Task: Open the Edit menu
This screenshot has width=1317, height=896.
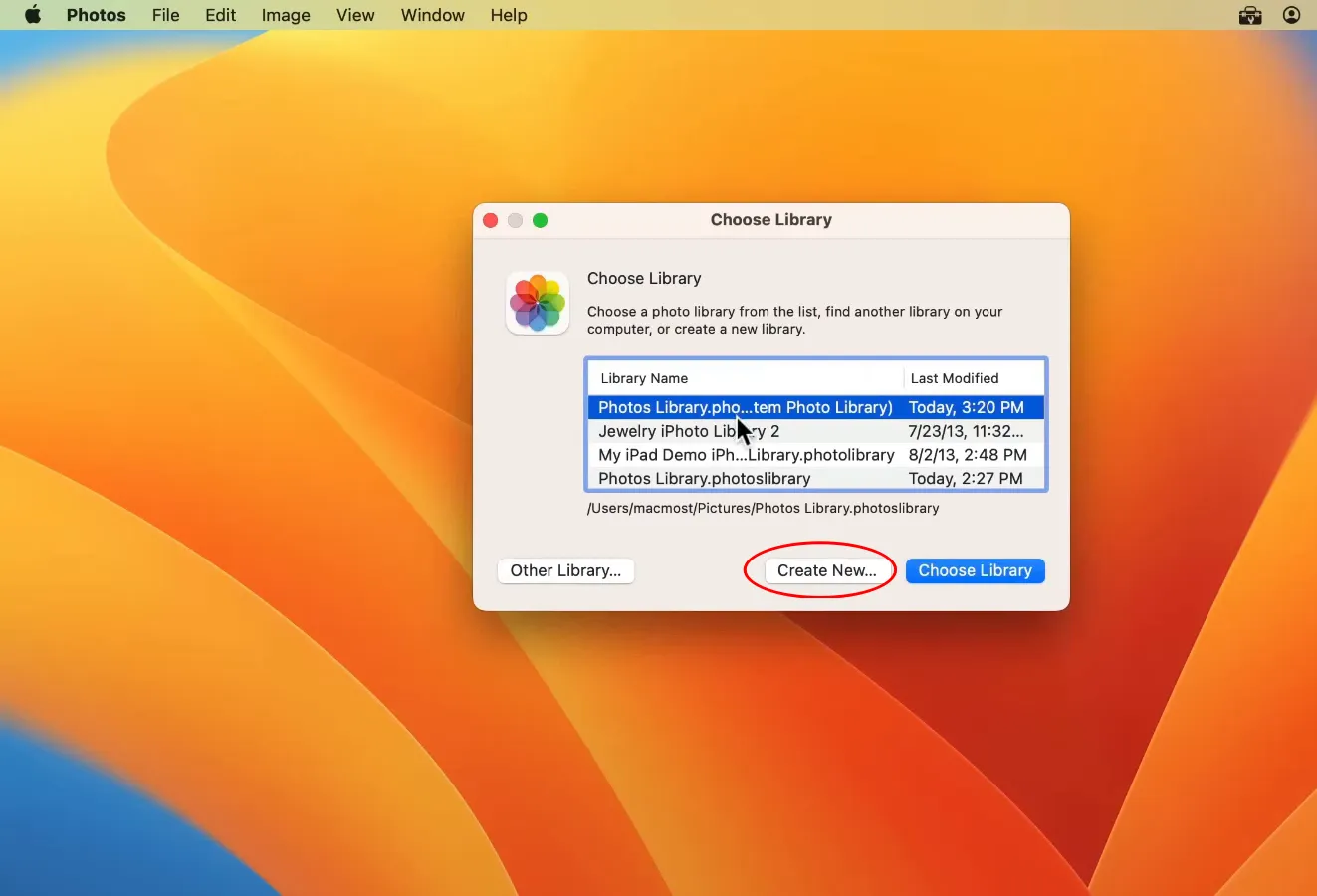Action: 220,15
